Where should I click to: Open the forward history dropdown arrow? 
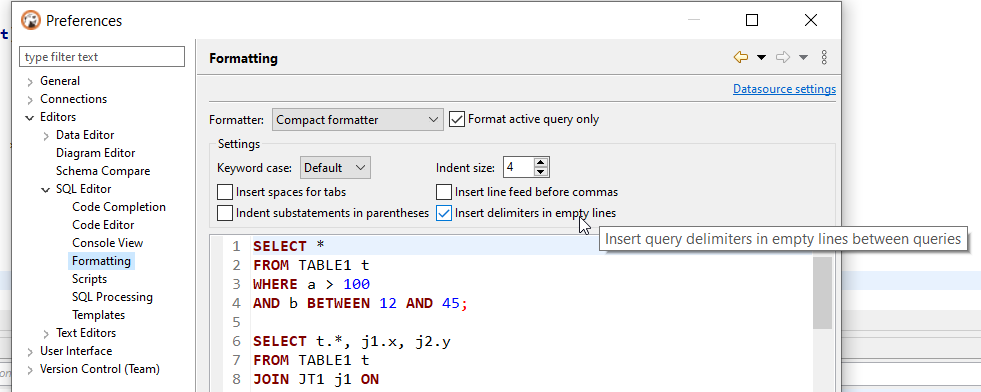point(803,58)
